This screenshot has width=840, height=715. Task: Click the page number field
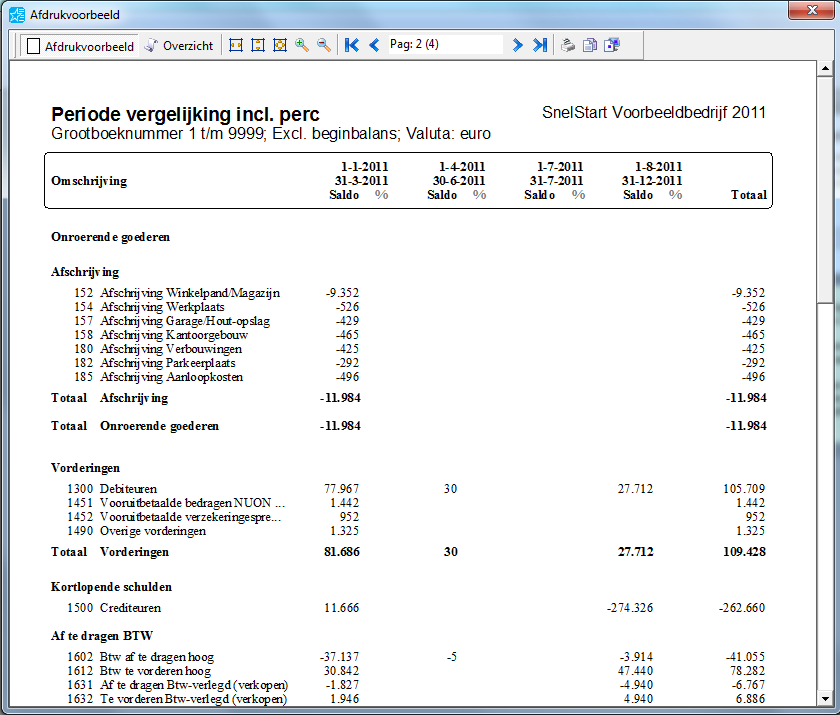[444, 45]
